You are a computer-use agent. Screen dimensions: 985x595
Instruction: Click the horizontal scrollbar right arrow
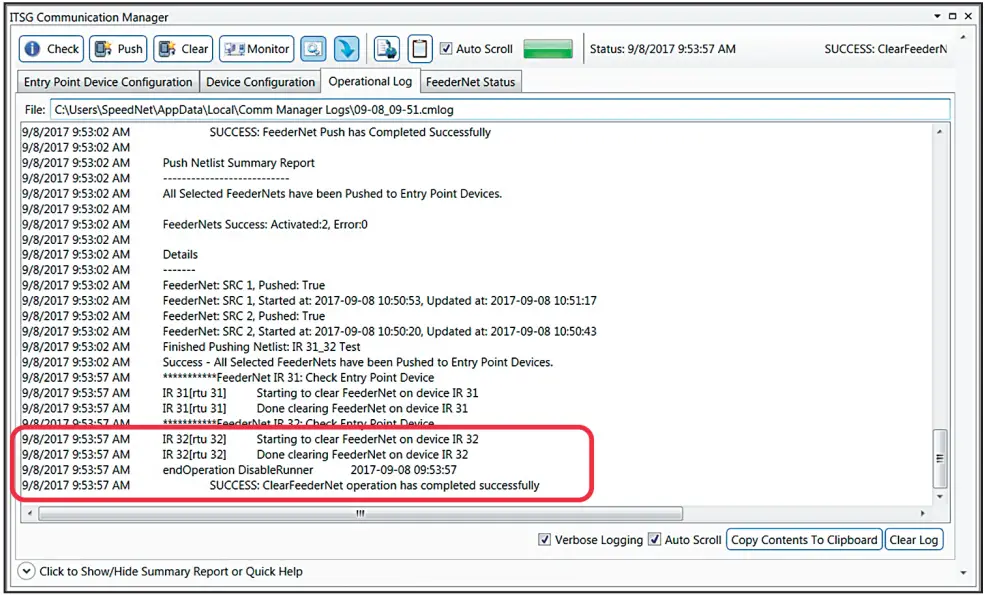[923, 513]
